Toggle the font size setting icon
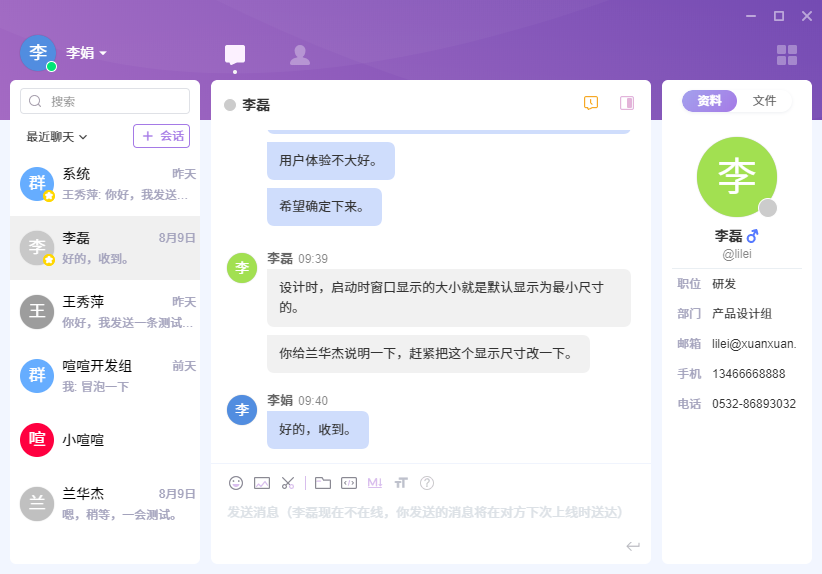822x574 pixels. click(x=401, y=483)
